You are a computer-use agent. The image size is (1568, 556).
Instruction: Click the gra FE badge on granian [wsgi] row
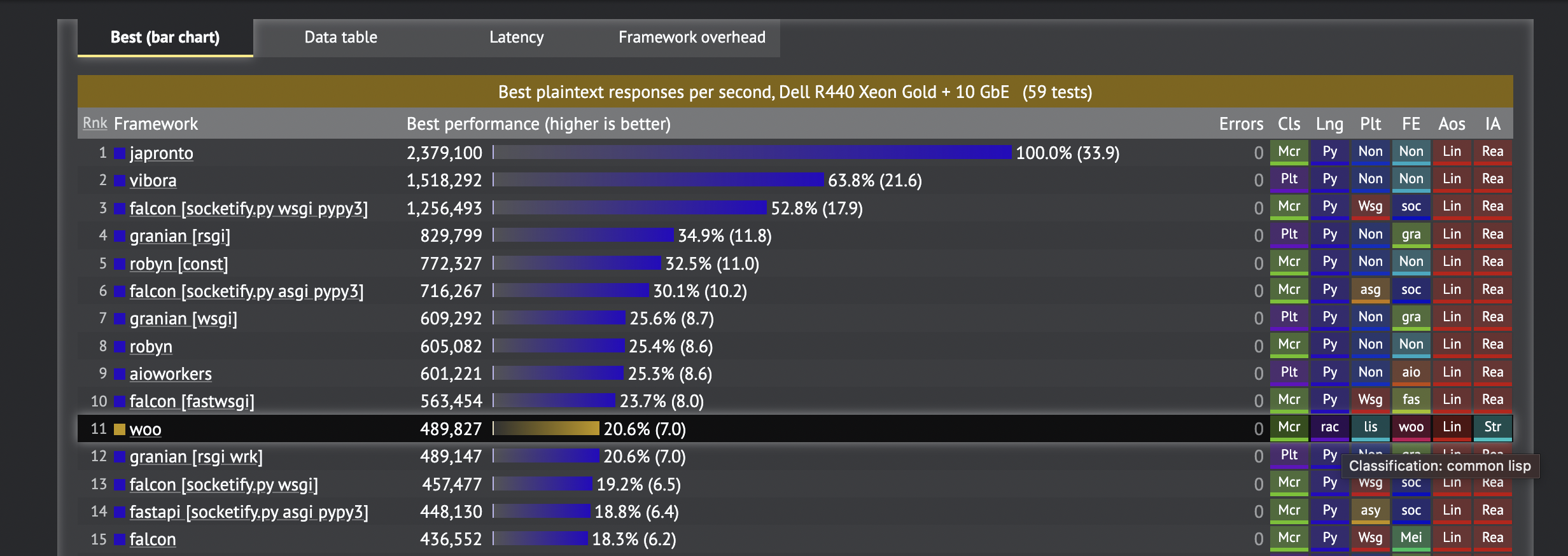[1411, 317]
